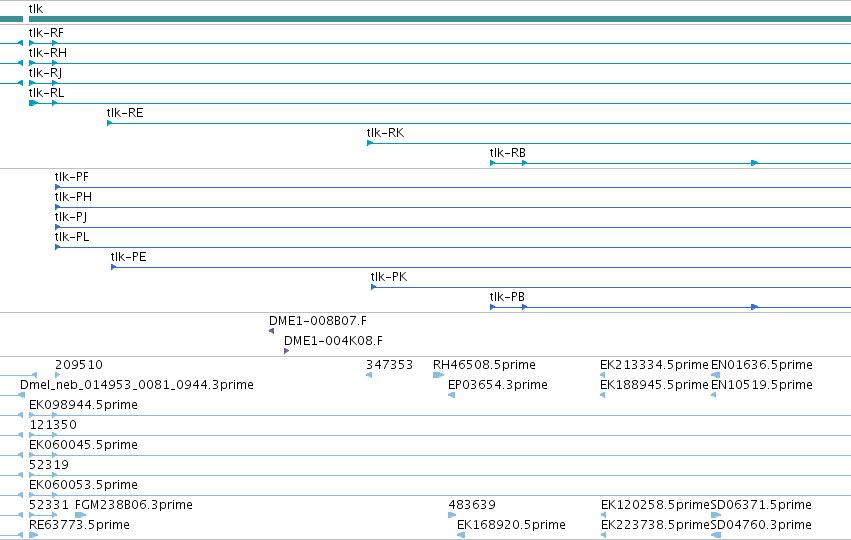Select protein tlk-PF label
Screen dimensions: 851x540
click(72, 177)
